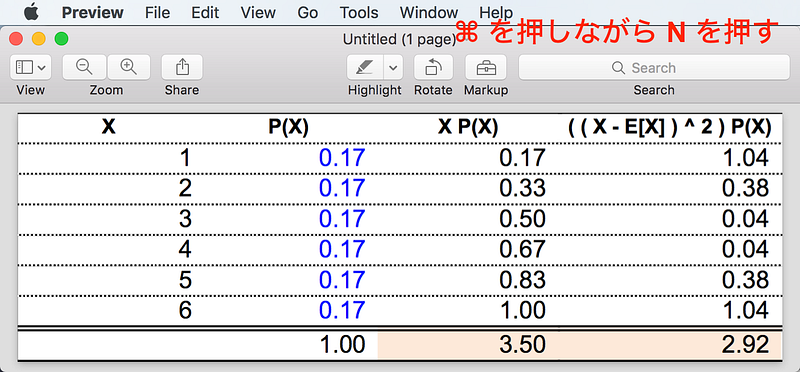Click total probability 1.00 in sum row
This screenshot has height=372, width=800.
tap(342, 345)
